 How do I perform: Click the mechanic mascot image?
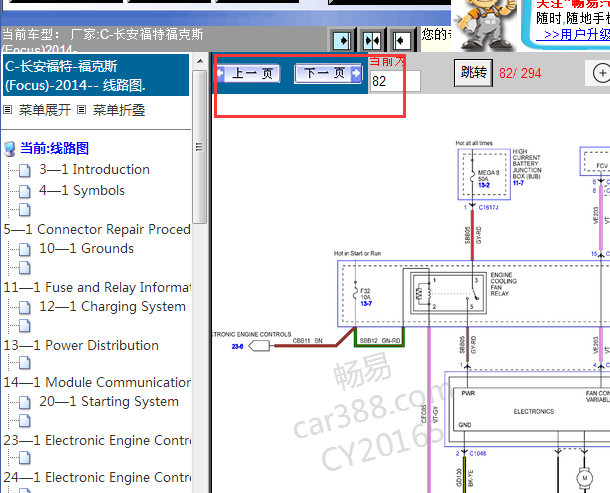click(484, 24)
